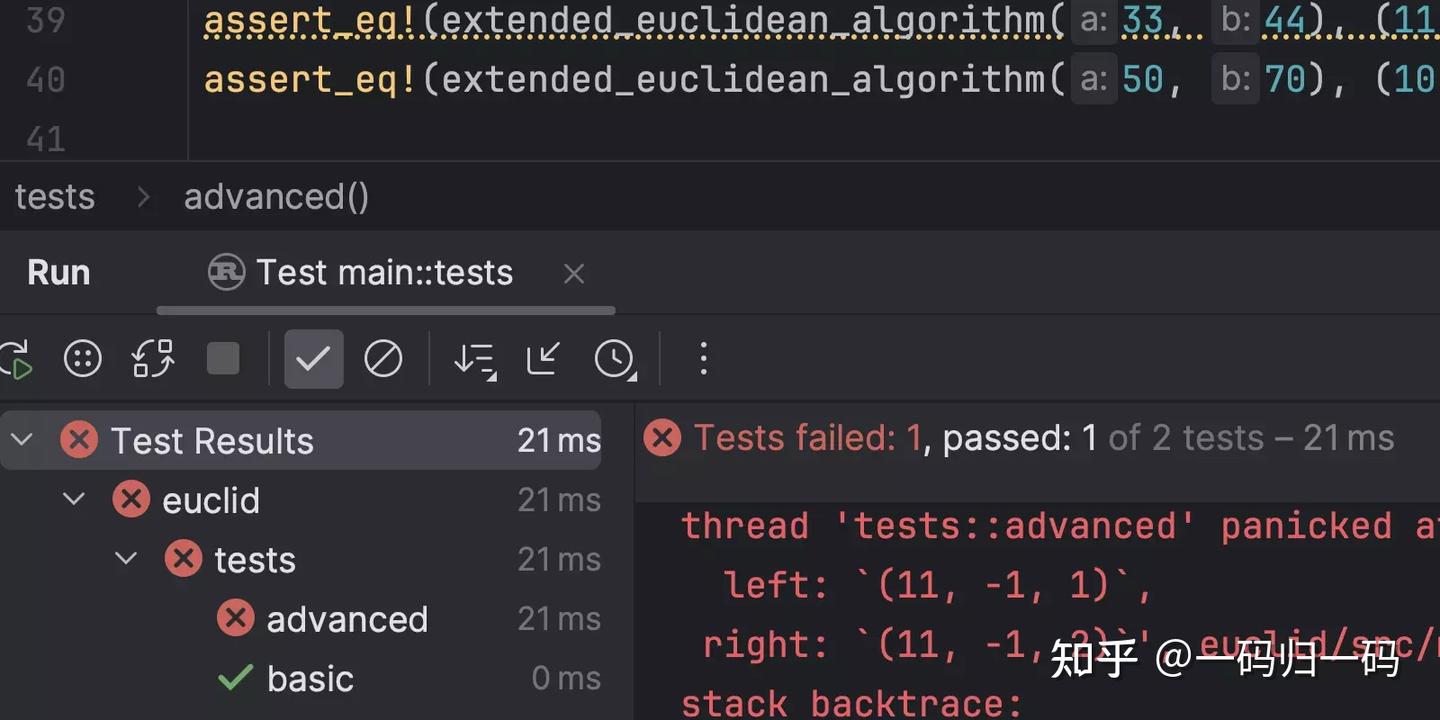Collapse the Test Results tree node
This screenshot has width=1440, height=720.
22,440
